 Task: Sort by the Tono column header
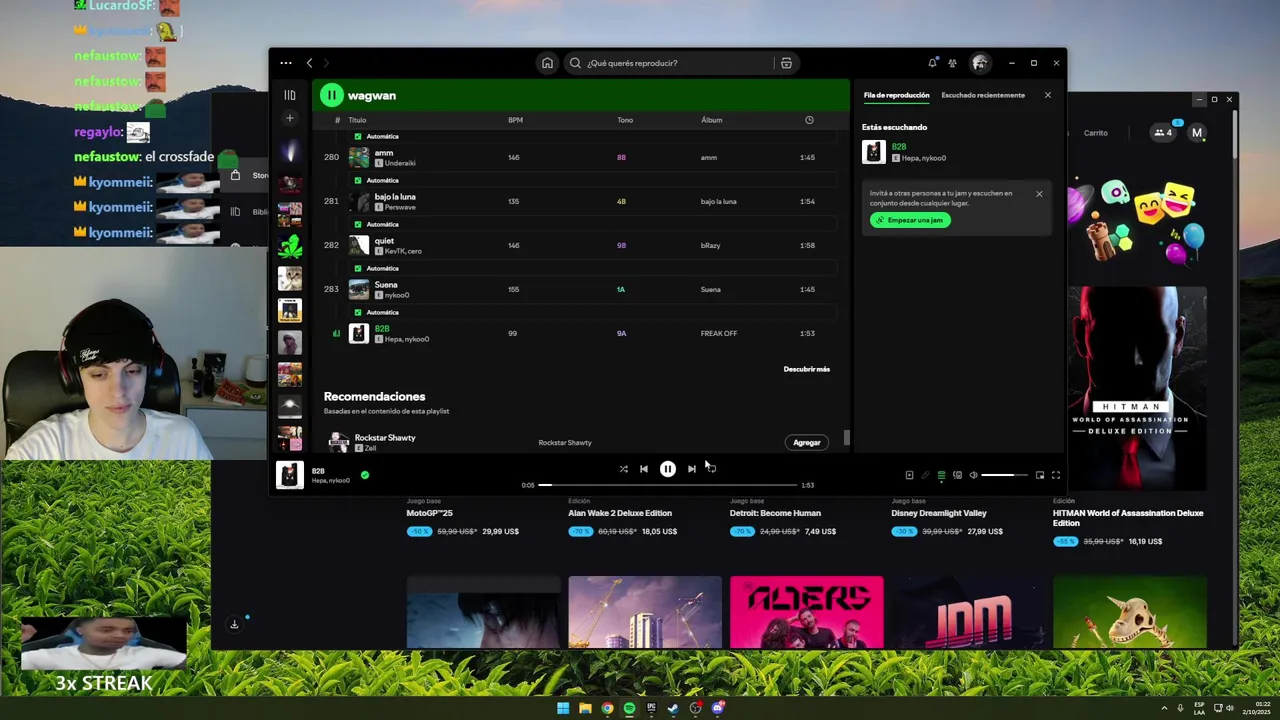tap(625, 120)
